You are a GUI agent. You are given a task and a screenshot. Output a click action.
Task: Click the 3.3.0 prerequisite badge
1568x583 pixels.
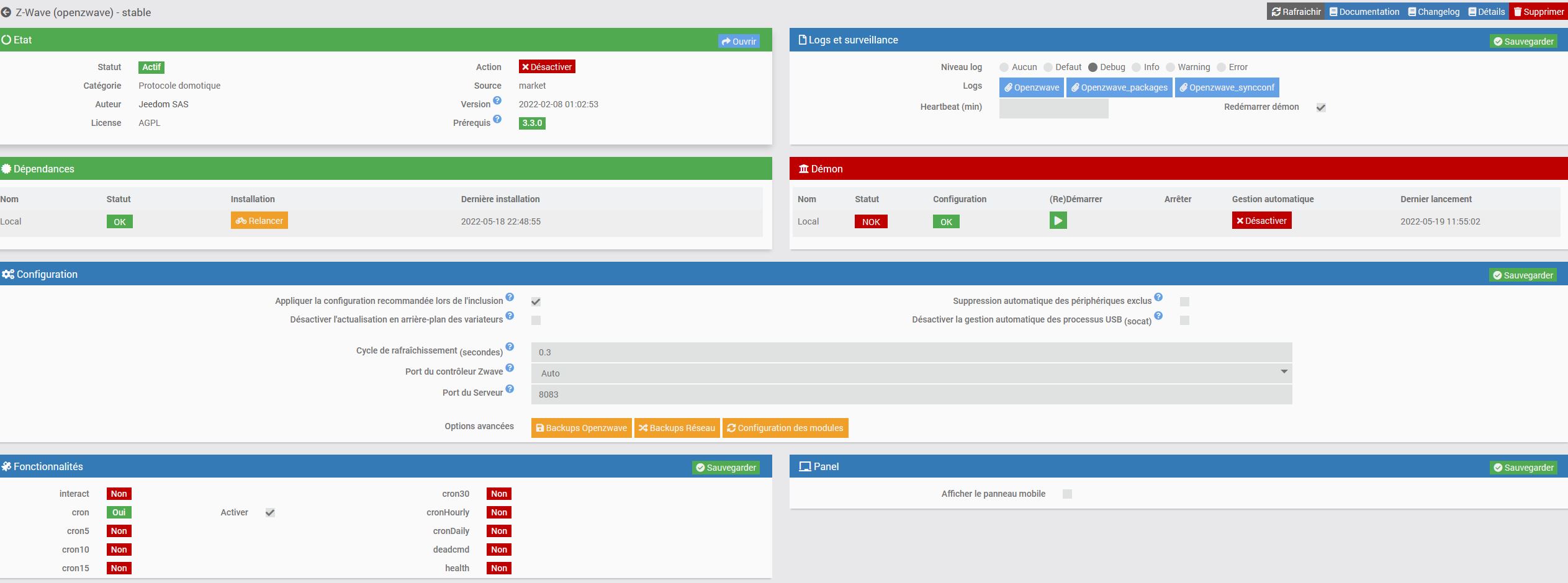(532, 123)
